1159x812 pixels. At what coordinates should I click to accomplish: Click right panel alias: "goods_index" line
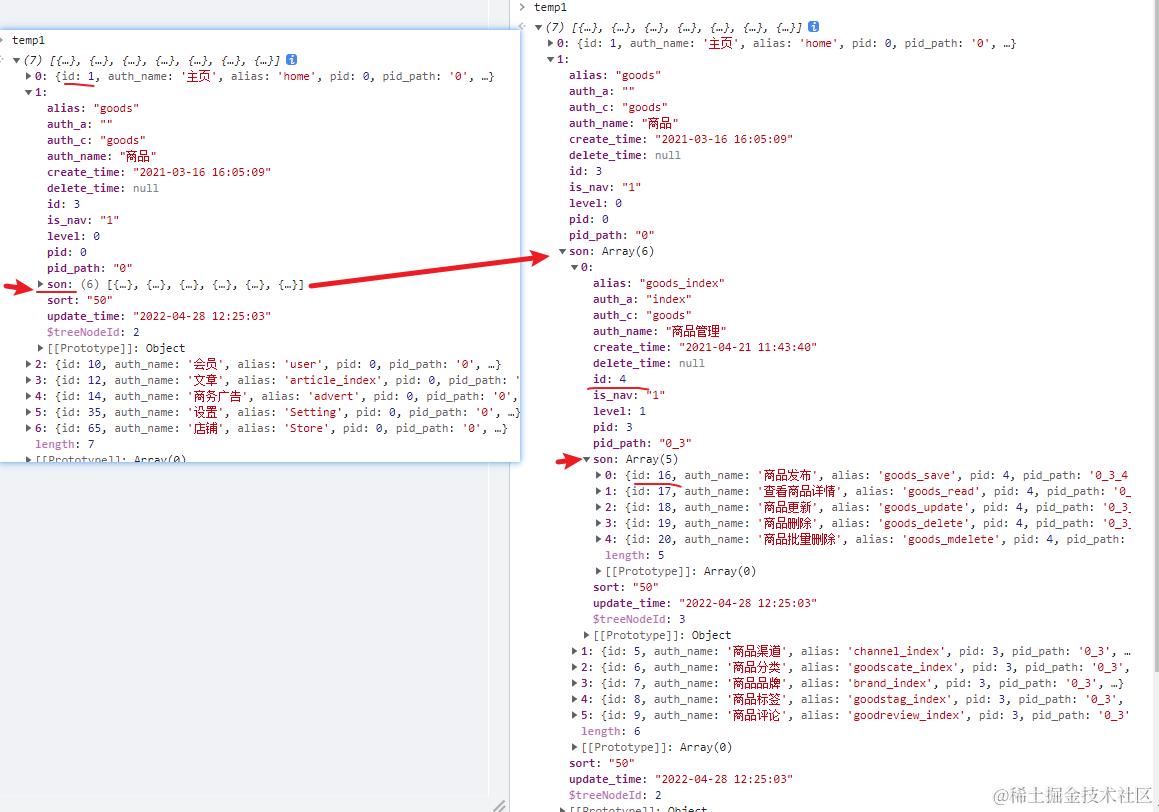[659, 284]
